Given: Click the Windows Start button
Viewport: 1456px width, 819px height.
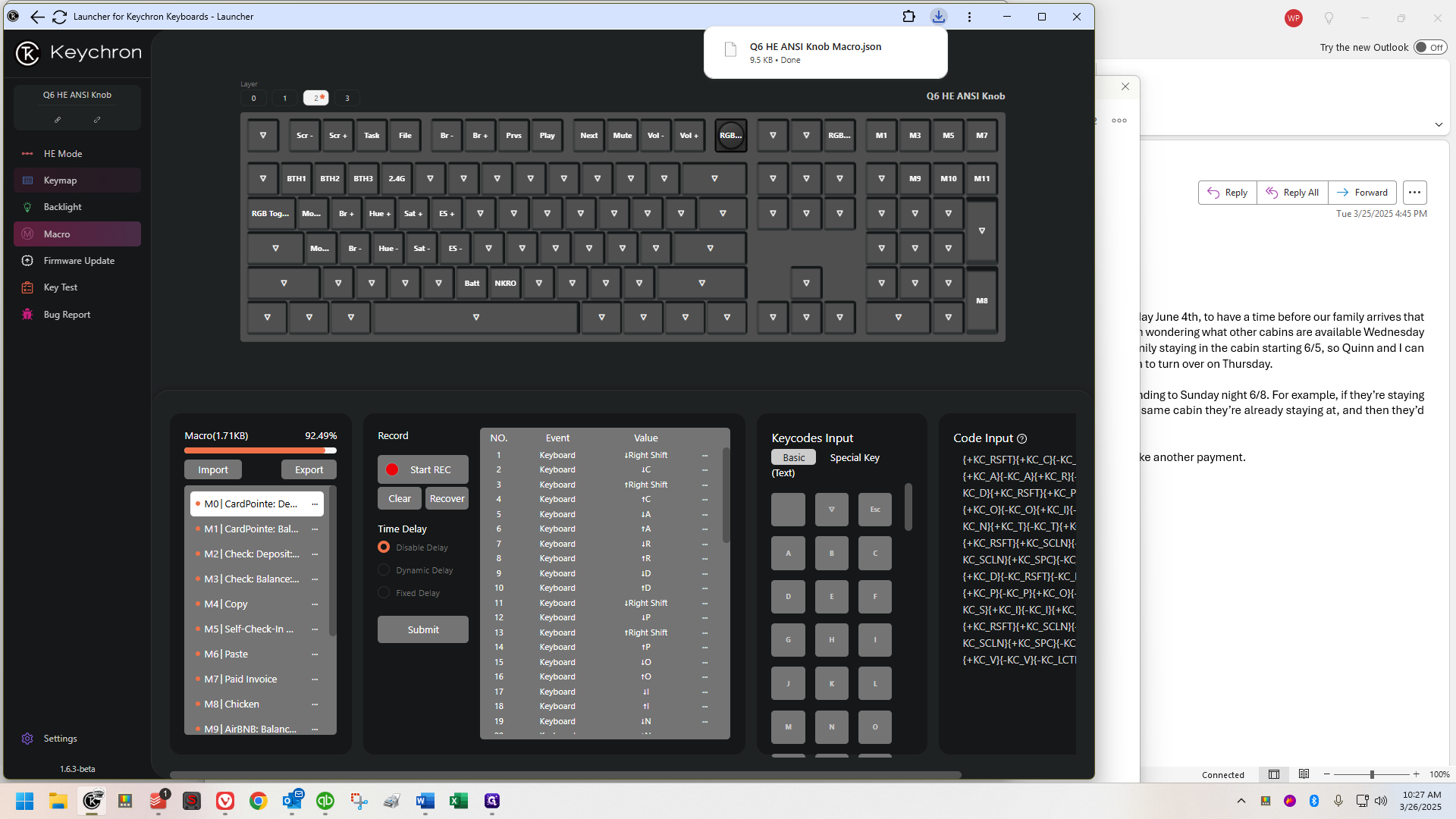Looking at the screenshot, I should [25, 801].
